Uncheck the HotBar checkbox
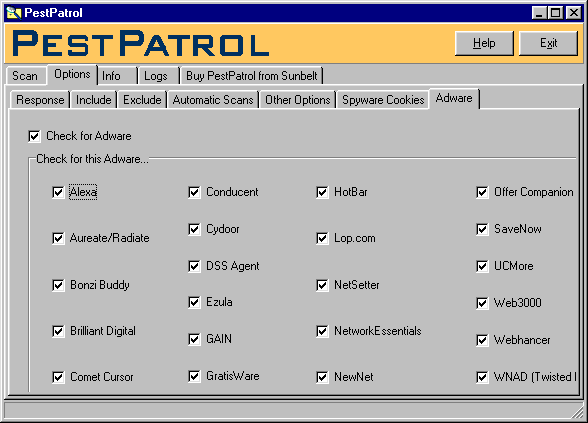588x423 pixels. [x=322, y=192]
